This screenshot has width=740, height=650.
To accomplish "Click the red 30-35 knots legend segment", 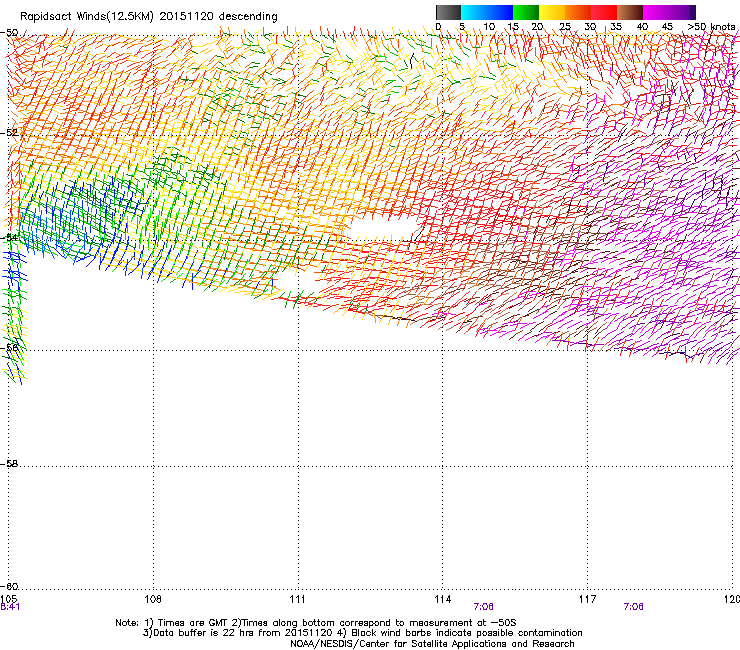I will [x=604, y=12].
